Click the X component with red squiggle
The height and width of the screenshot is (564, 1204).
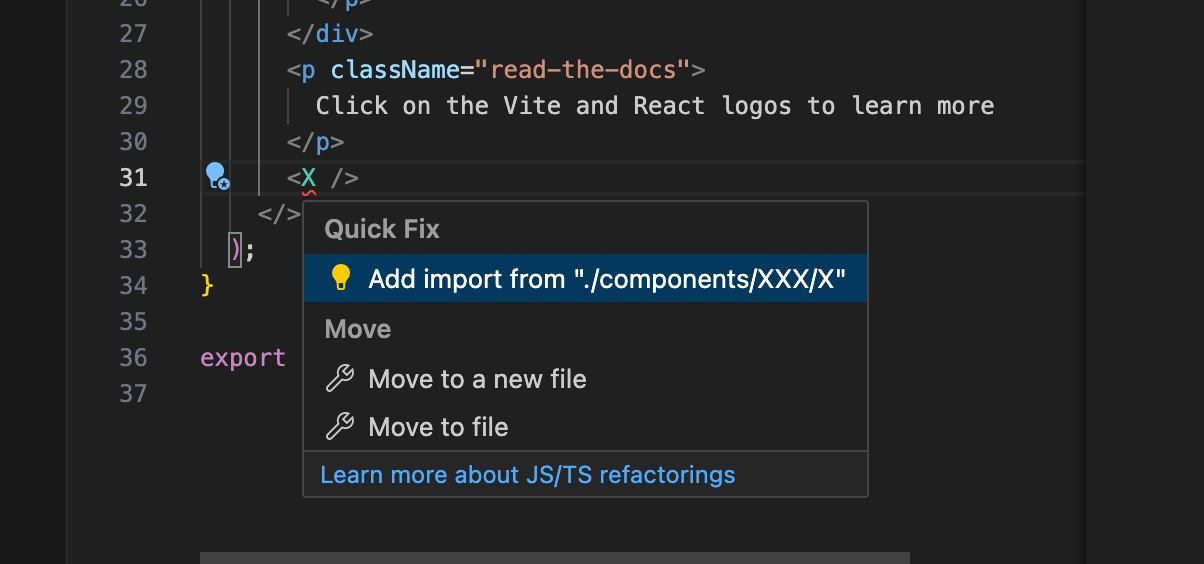[309, 178]
